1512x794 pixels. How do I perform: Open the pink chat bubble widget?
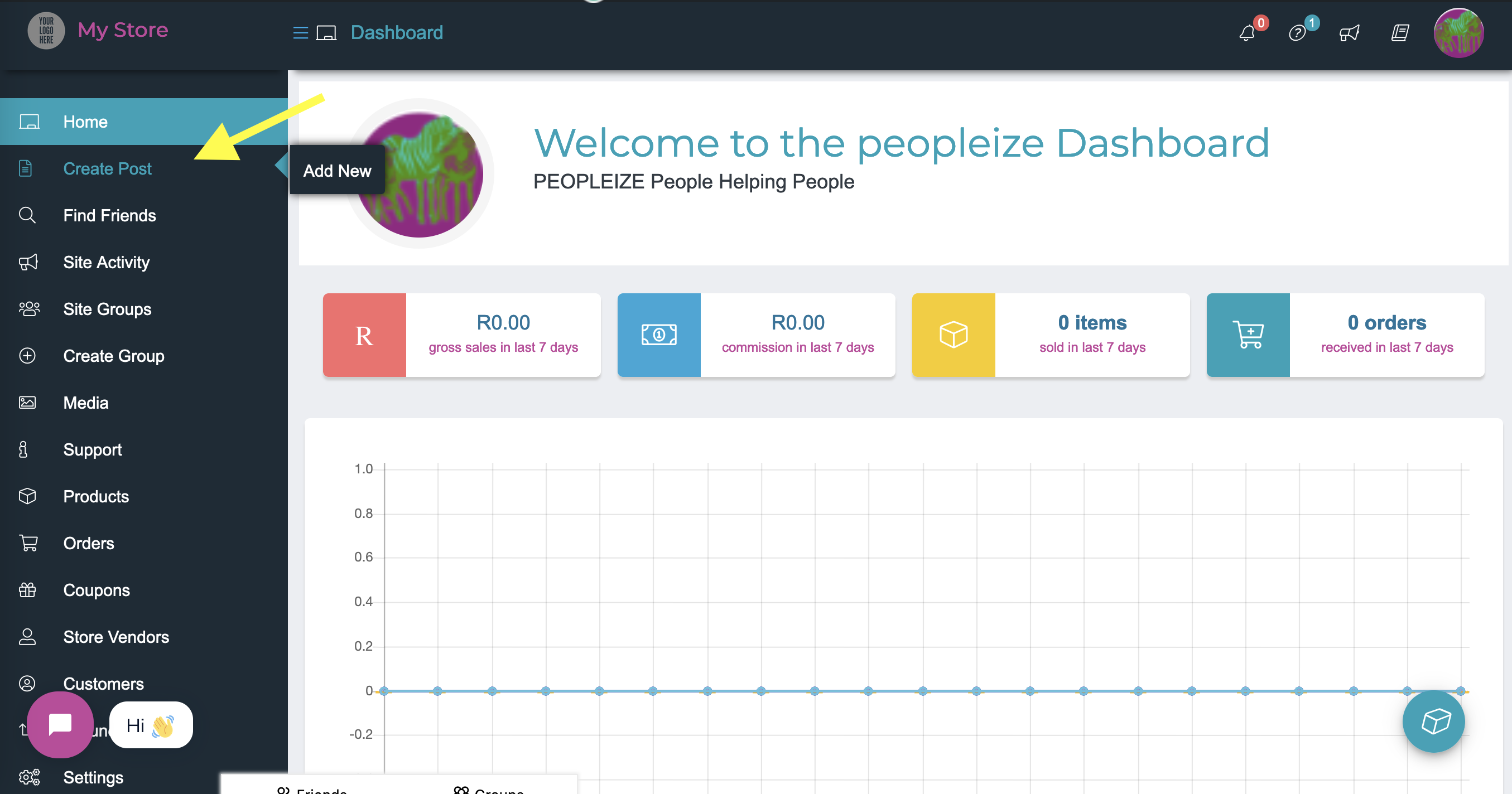60,724
